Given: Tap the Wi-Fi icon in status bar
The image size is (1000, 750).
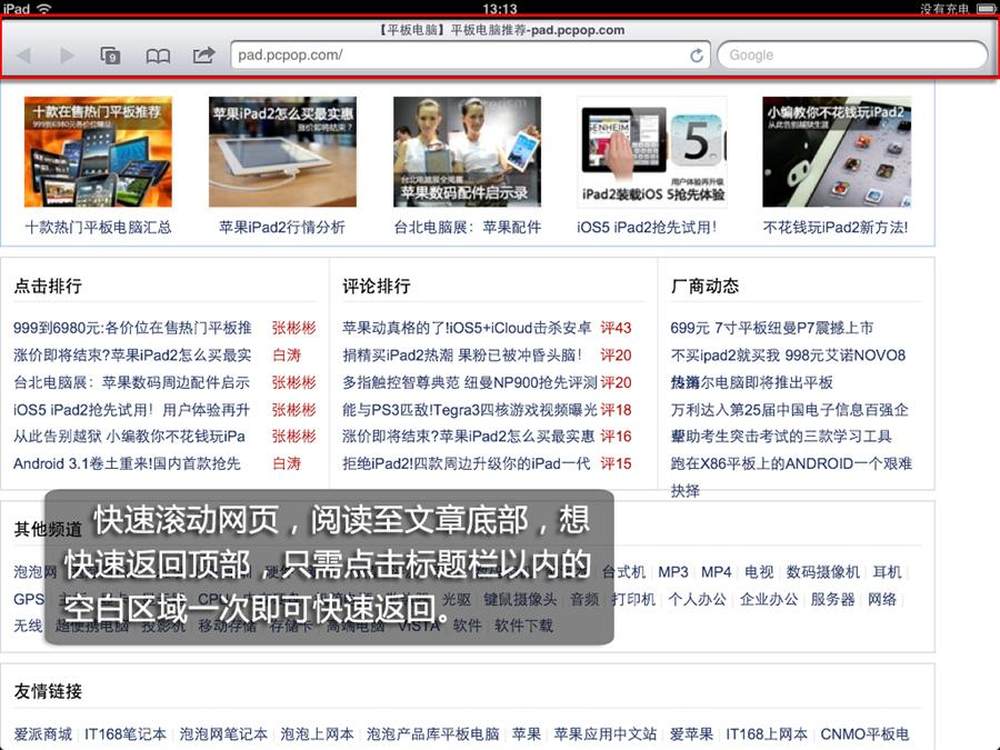Looking at the screenshot, I should (x=44, y=8).
